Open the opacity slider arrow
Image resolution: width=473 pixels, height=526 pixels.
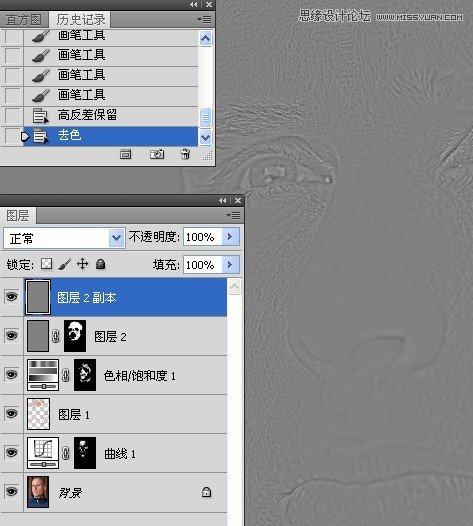[x=230, y=237]
